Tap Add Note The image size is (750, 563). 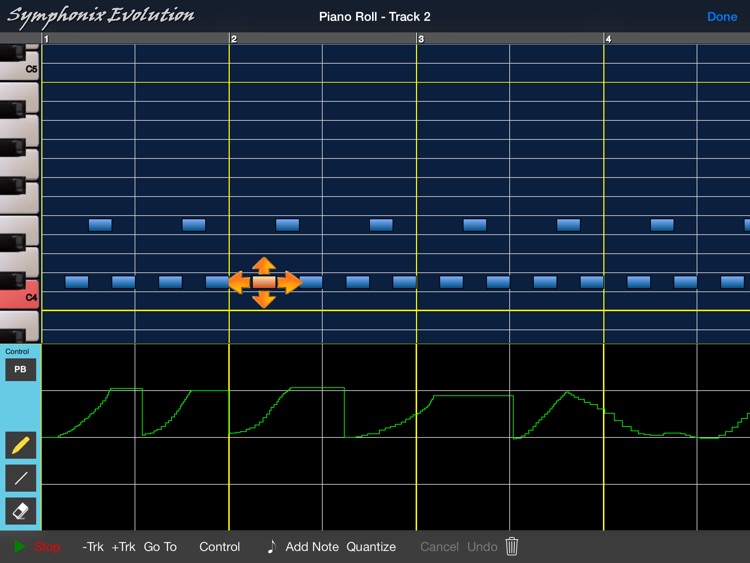[312, 546]
